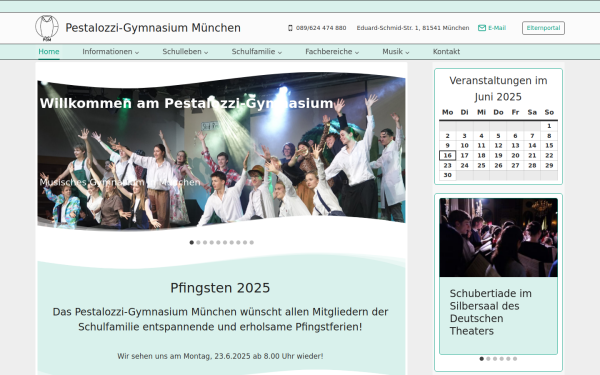Select the fourth news carousel dot under Schubertiade
Screen dimensions: 600x375
click(502, 359)
